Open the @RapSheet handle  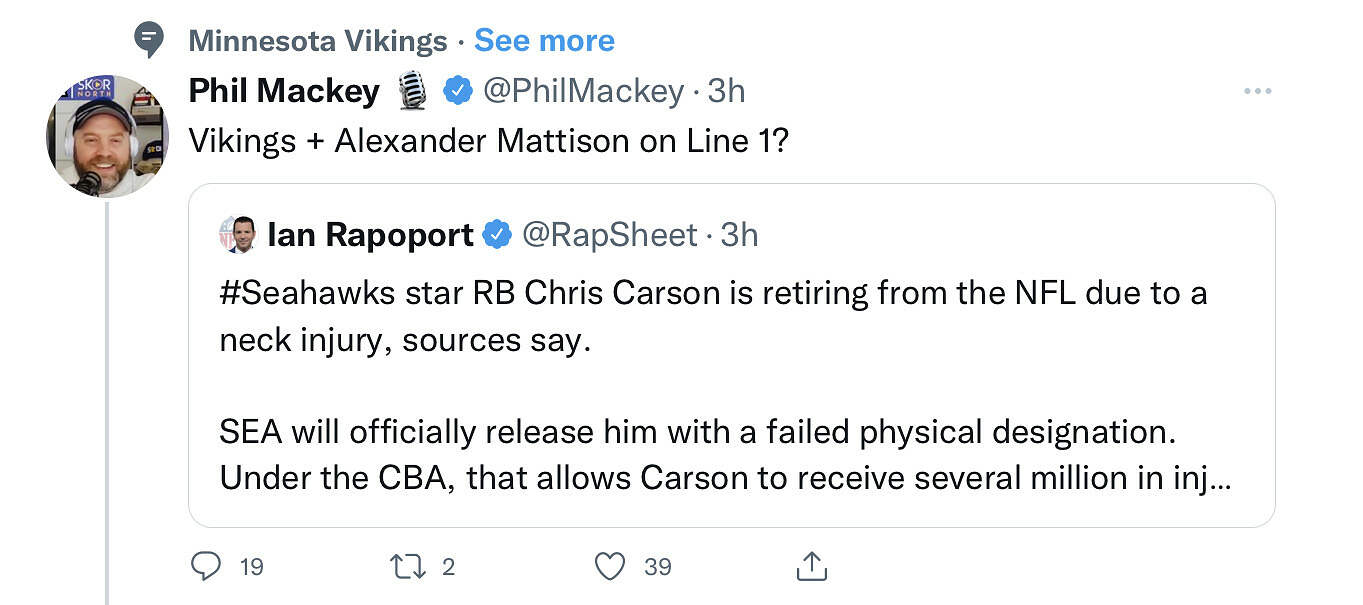pyautogui.click(x=609, y=235)
